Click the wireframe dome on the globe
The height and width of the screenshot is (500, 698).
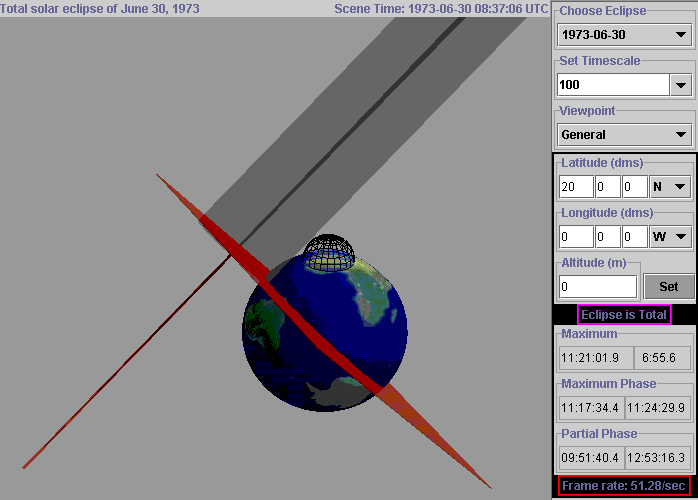click(x=328, y=253)
